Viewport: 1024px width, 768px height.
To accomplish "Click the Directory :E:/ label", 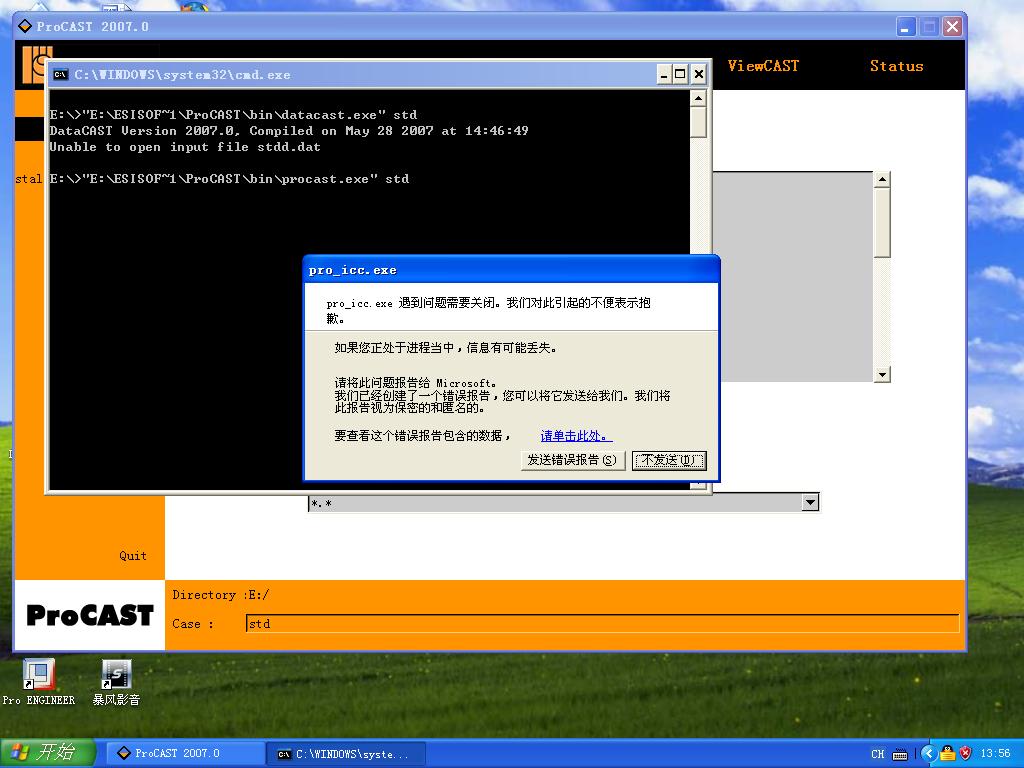I will pyautogui.click(x=221, y=595).
